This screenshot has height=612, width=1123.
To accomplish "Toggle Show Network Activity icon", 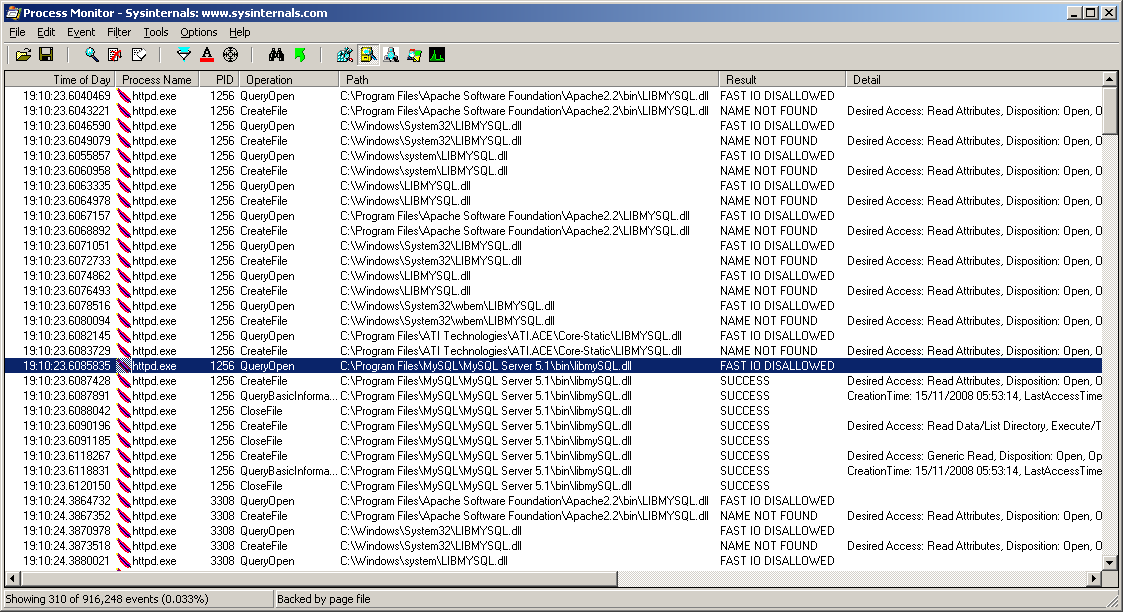I will [x=391, y=55].
